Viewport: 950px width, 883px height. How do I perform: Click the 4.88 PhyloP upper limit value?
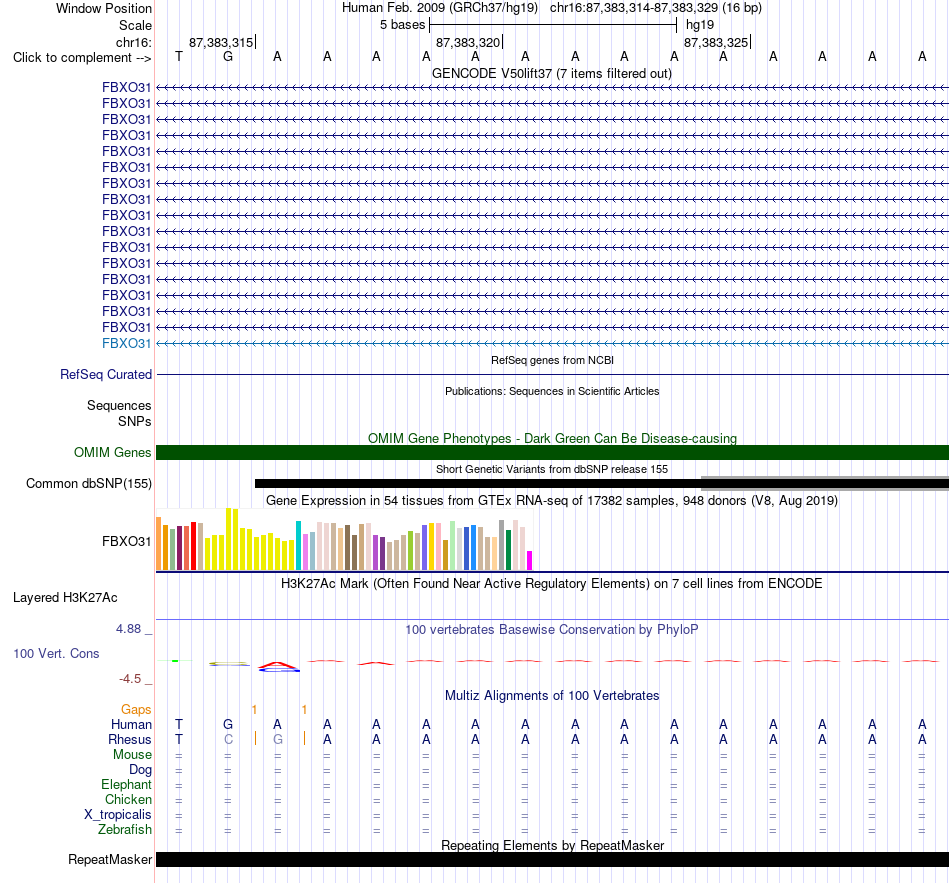coord(128,629)
